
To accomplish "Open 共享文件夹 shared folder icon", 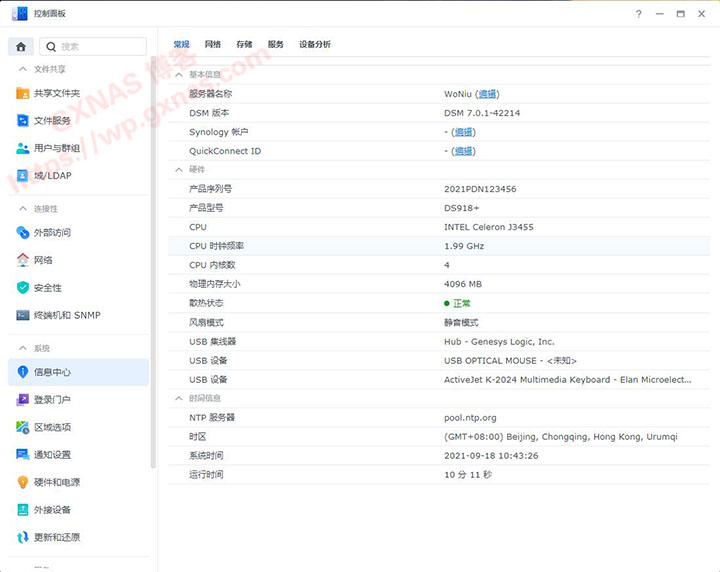I will tap(23, 93).
